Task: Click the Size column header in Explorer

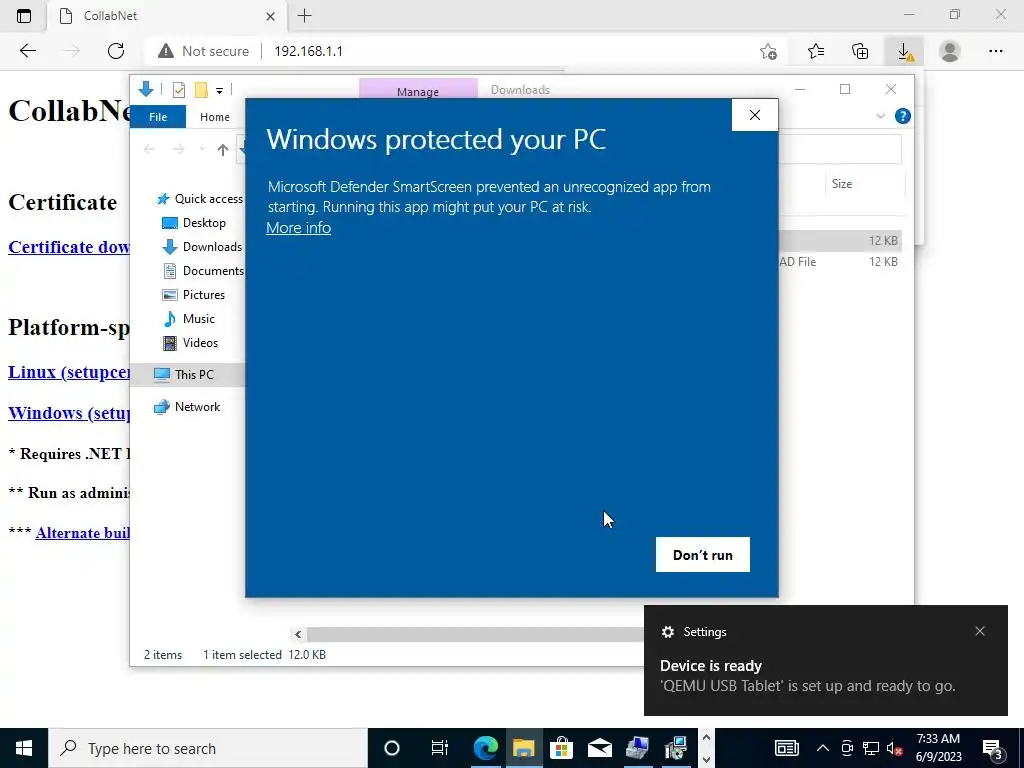Action: (842, 184)
